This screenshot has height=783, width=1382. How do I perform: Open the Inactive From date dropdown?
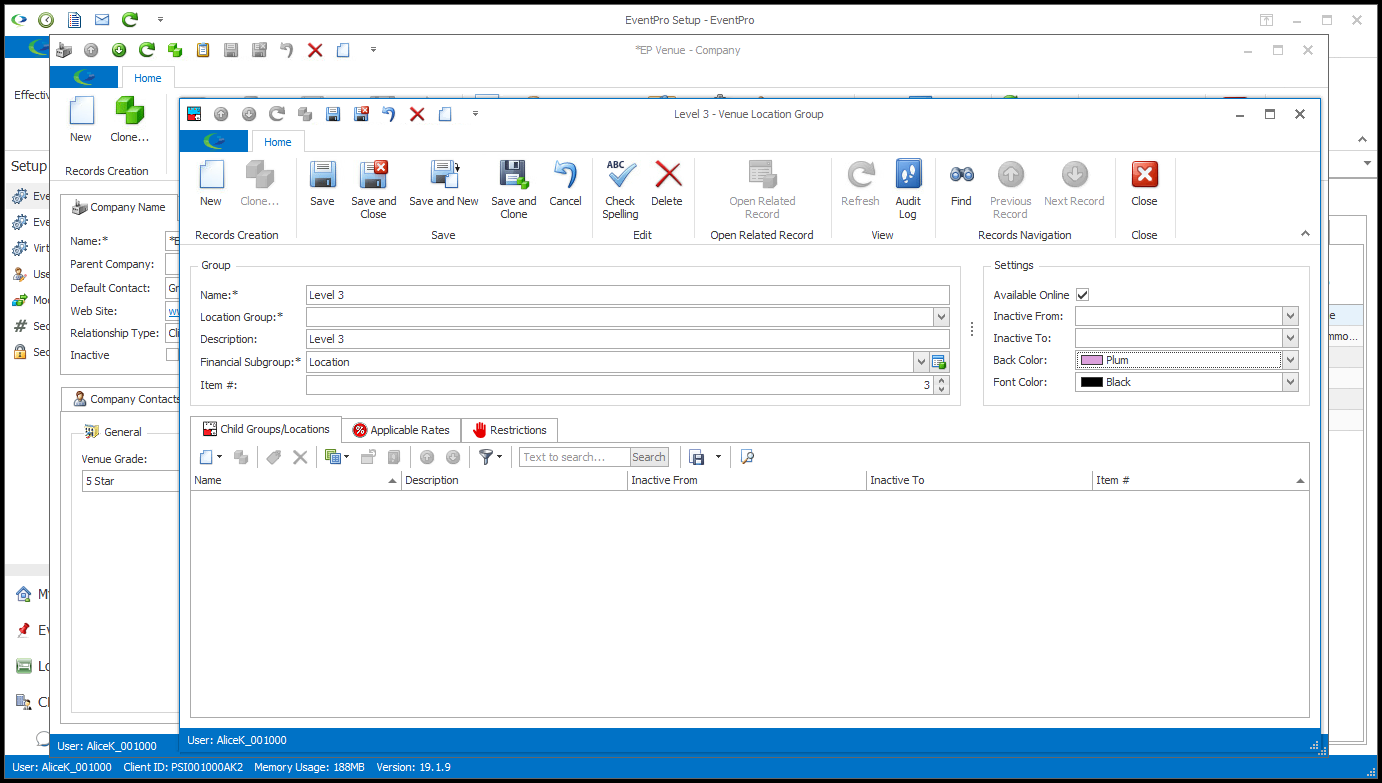click(x=1290, y=316)
